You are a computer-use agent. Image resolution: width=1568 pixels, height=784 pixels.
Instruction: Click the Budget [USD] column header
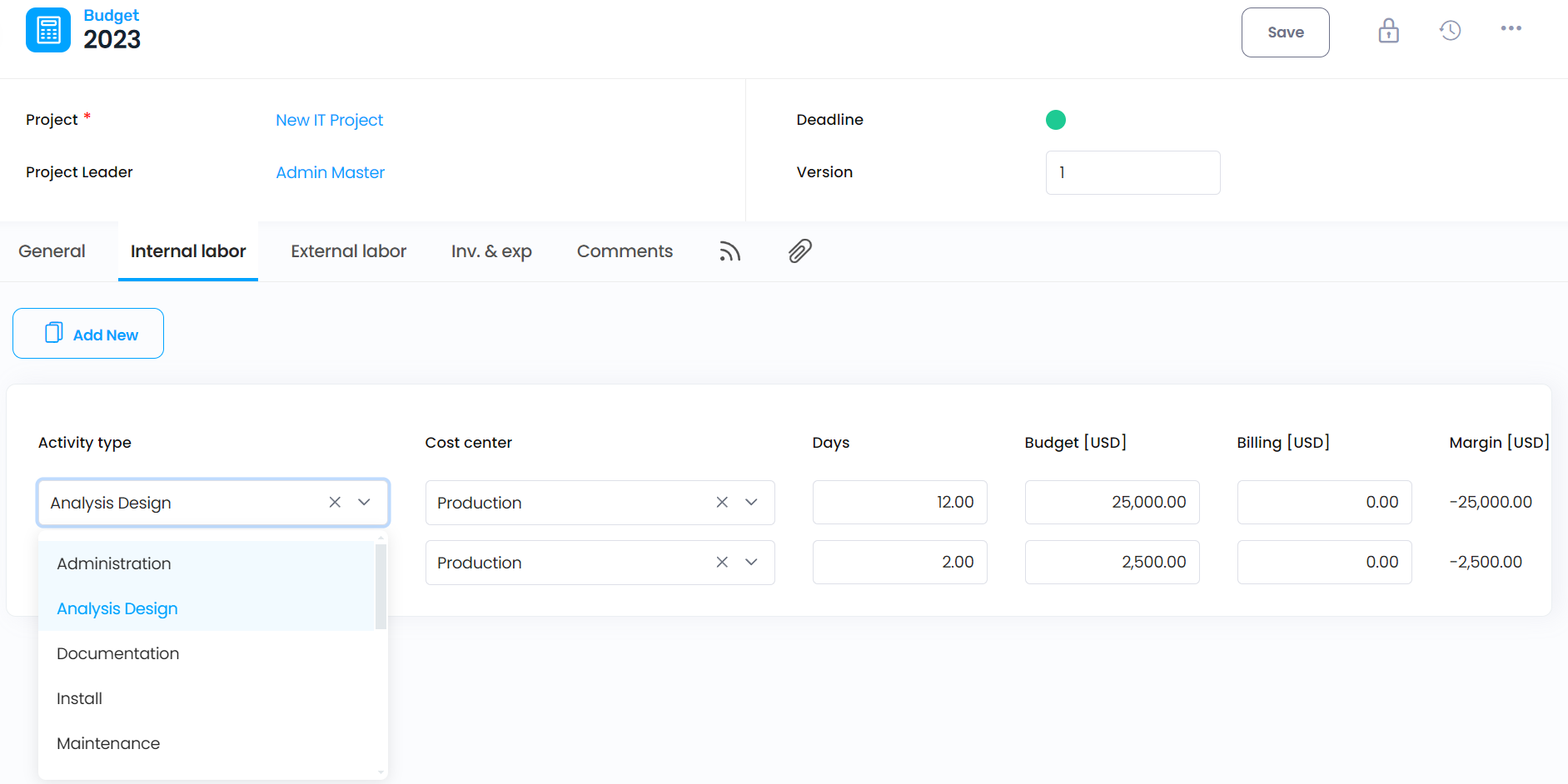1076,443
